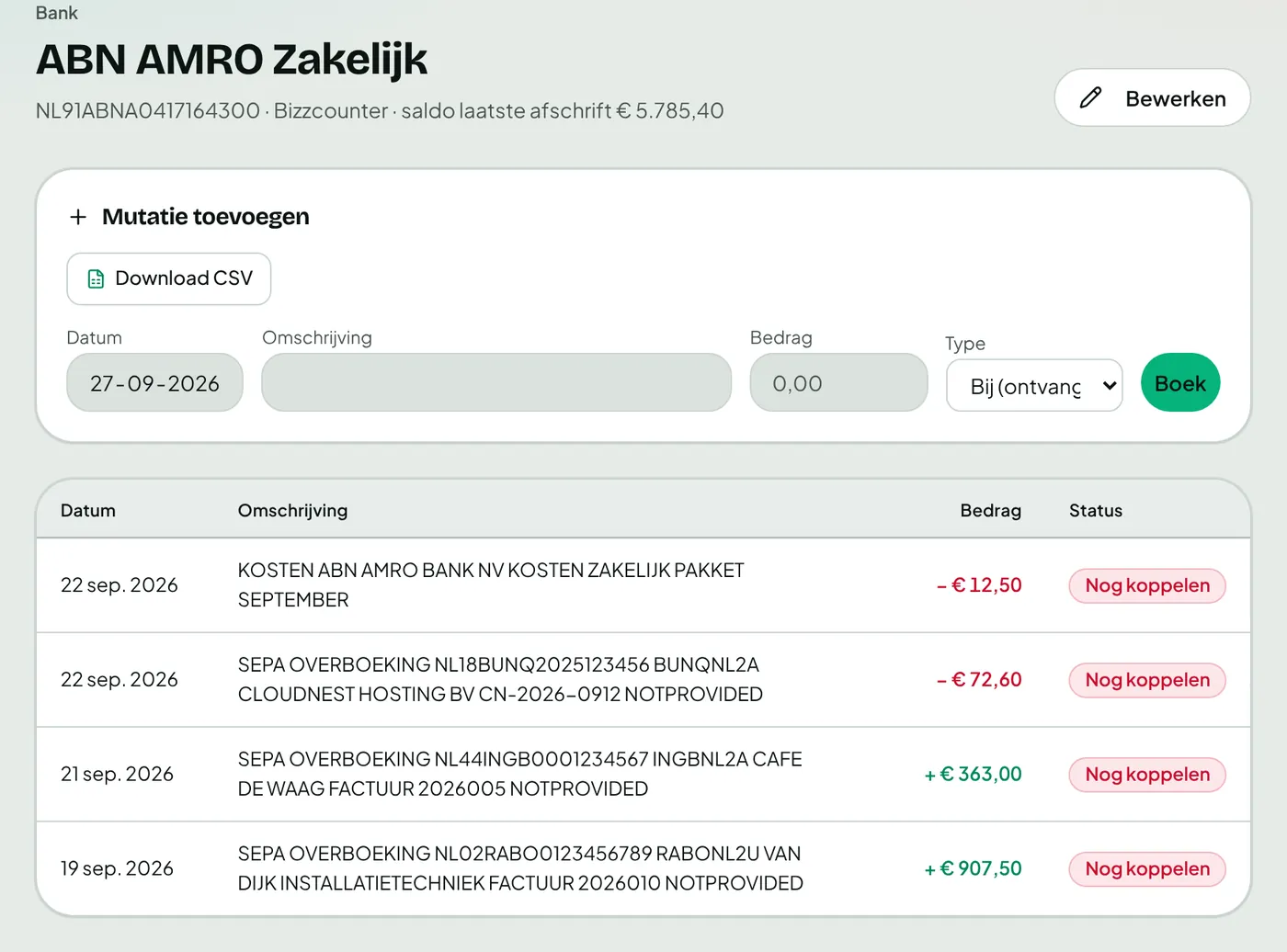Click the plus icon beside Mutatie toevoegen
This screenshot has height=952, width=1287.
pos(78,217)
